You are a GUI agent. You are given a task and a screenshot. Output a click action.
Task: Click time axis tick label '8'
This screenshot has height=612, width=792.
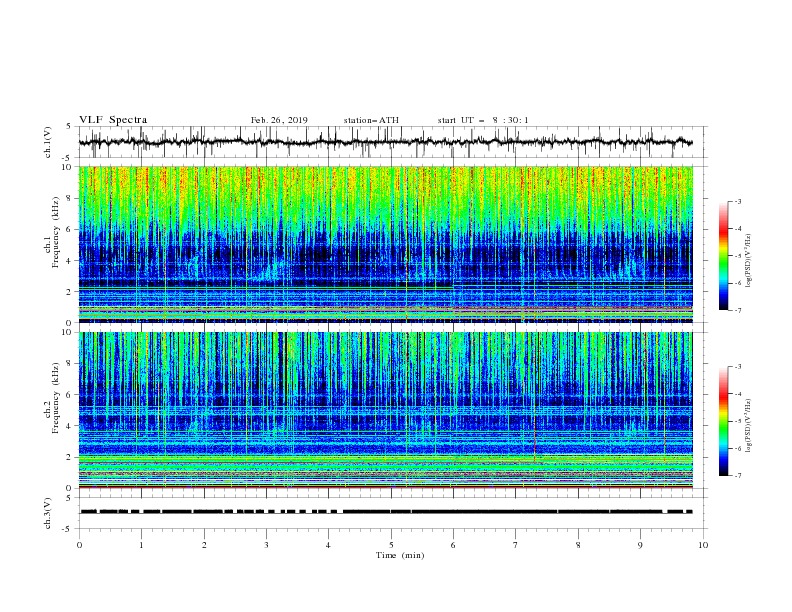578,545
